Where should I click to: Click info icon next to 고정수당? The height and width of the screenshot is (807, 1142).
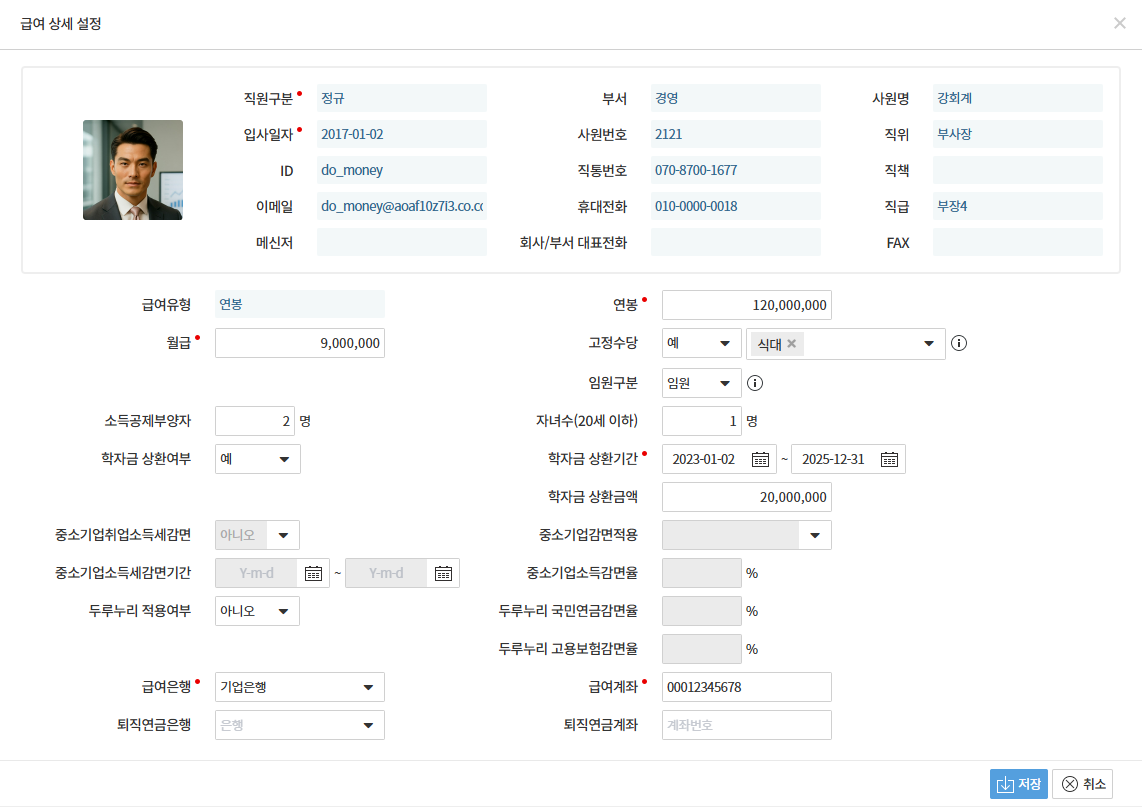click(958, 343)
